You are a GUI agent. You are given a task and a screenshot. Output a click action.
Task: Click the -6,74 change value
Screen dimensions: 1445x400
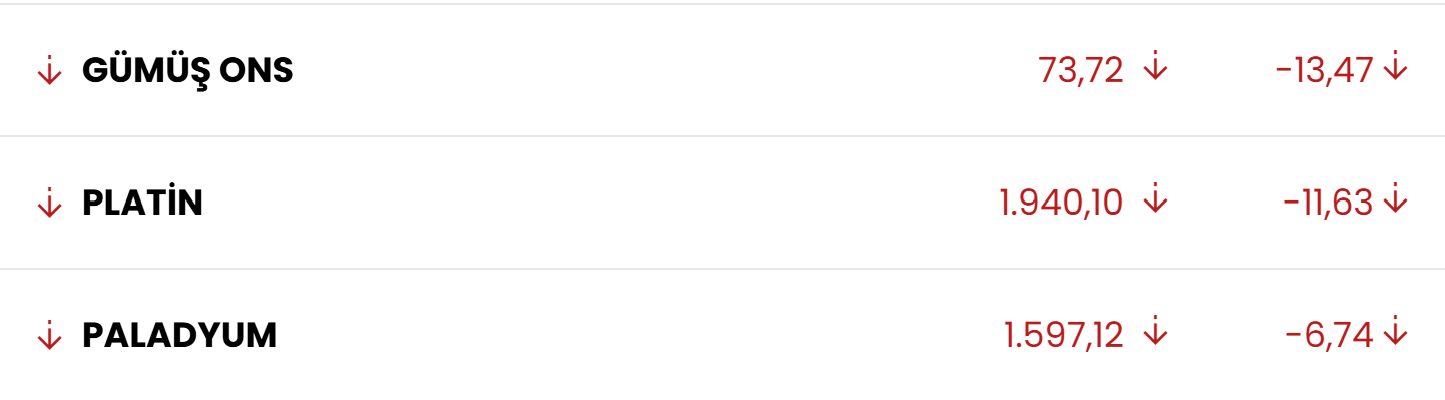click(1330, 337)
